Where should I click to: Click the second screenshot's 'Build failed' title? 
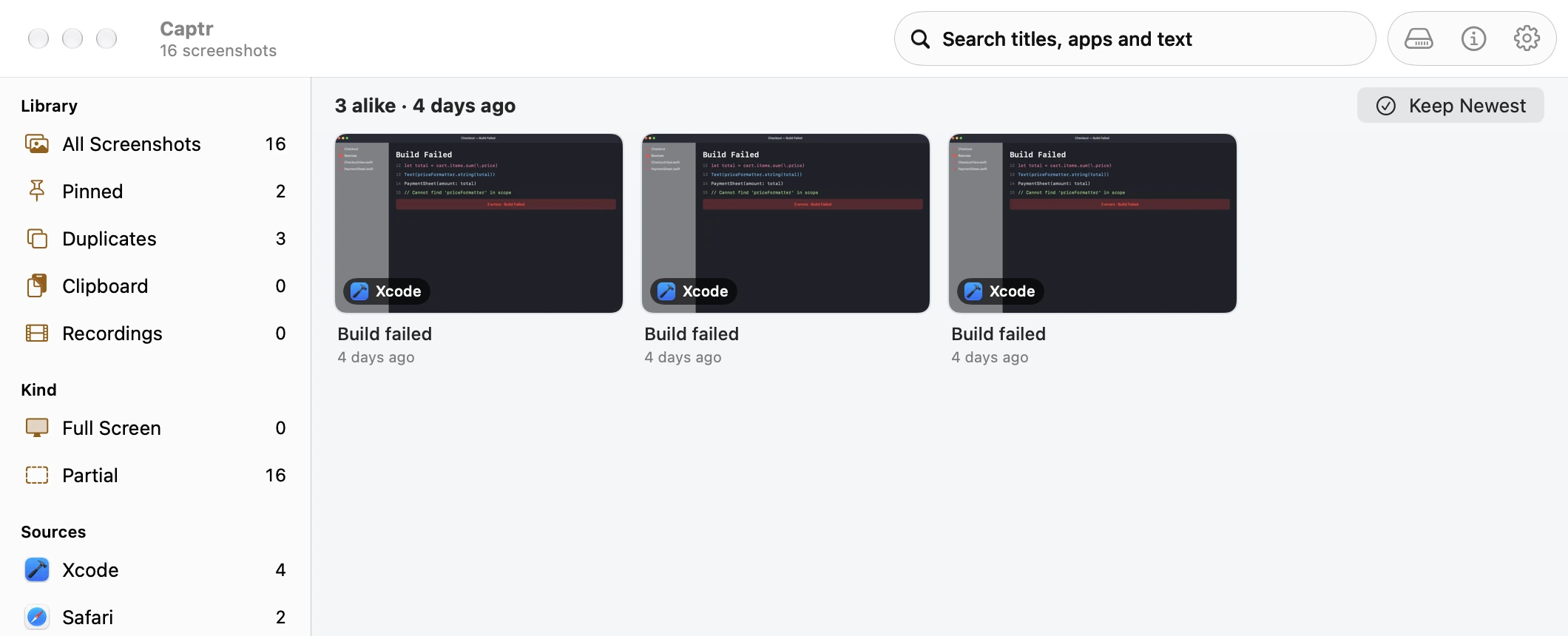coord(692,334)
